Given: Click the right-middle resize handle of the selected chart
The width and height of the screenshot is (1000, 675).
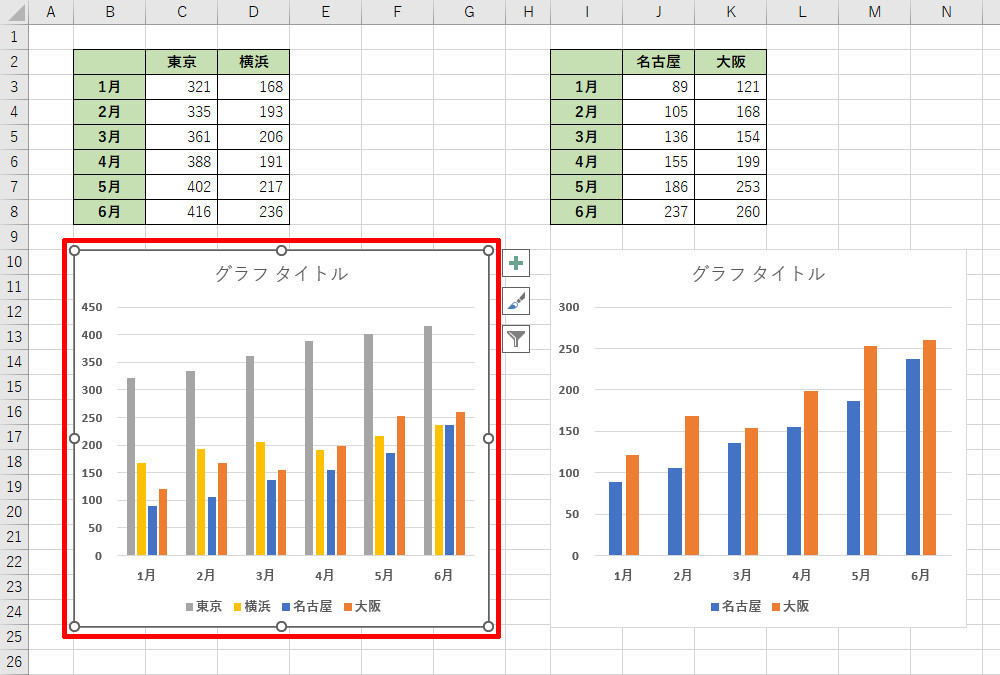Looking at the screenshot, I should pos(488,438).
